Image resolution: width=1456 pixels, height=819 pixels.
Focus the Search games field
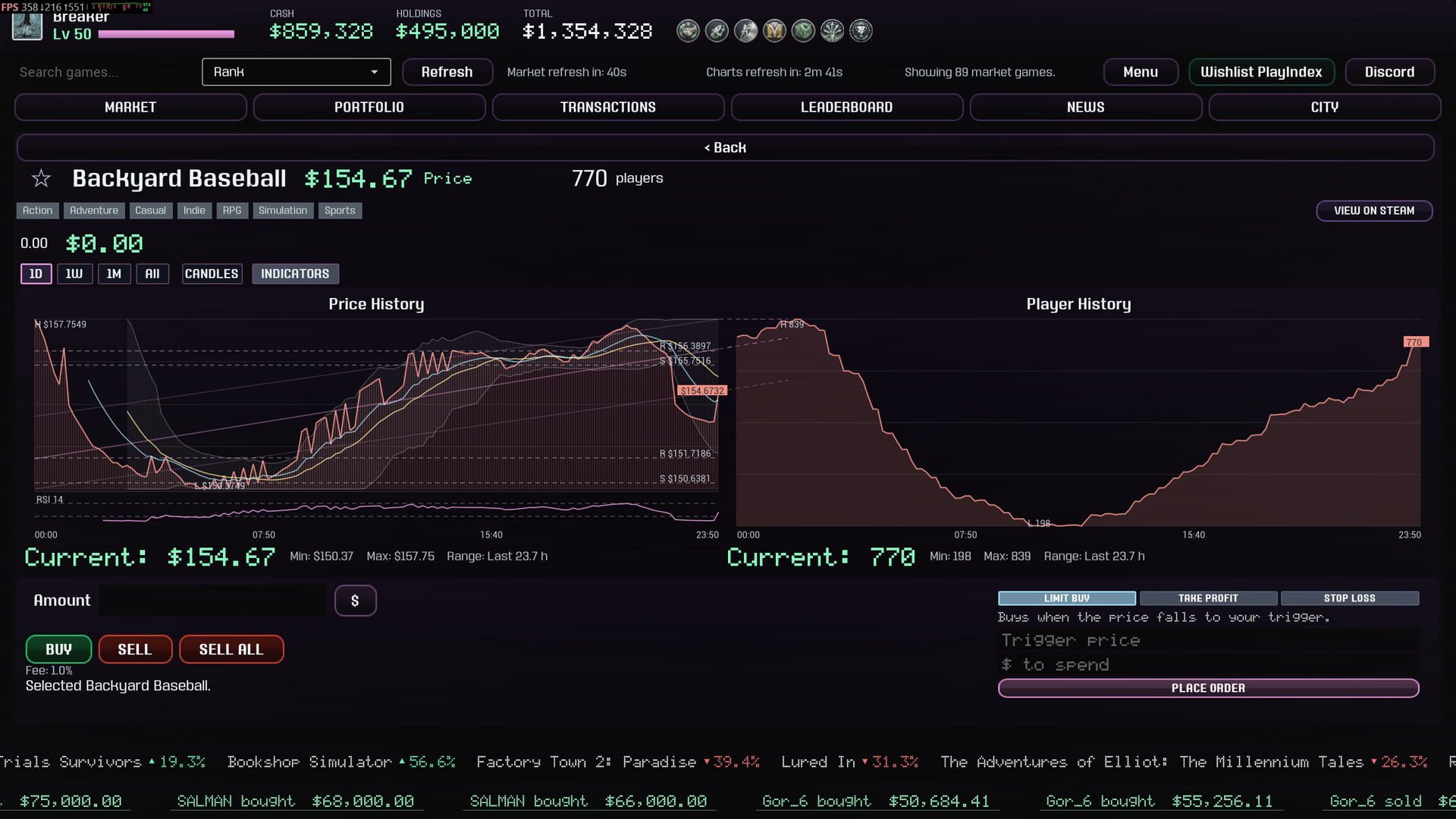105,72
